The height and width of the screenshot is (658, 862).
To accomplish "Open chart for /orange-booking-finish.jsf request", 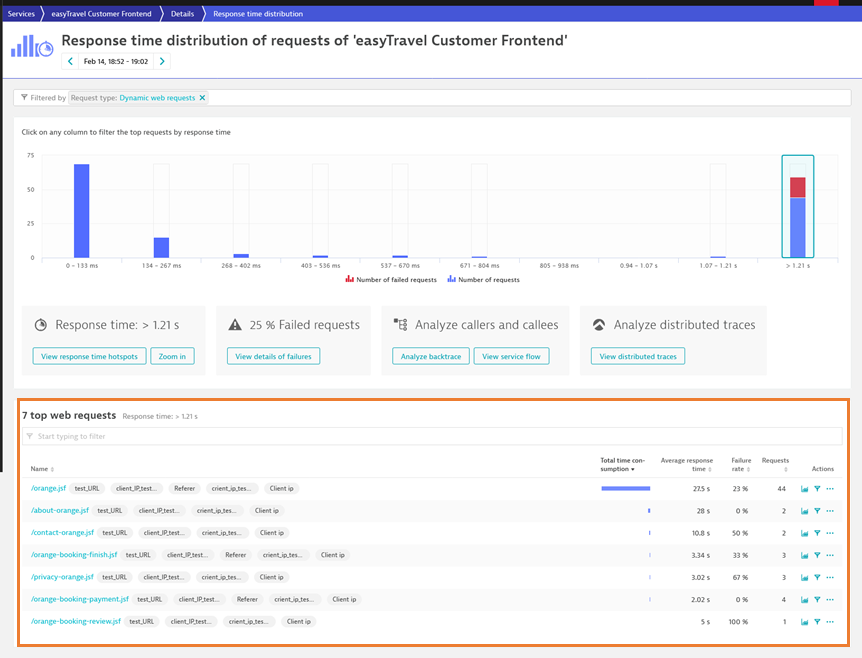I will (804, 555).
